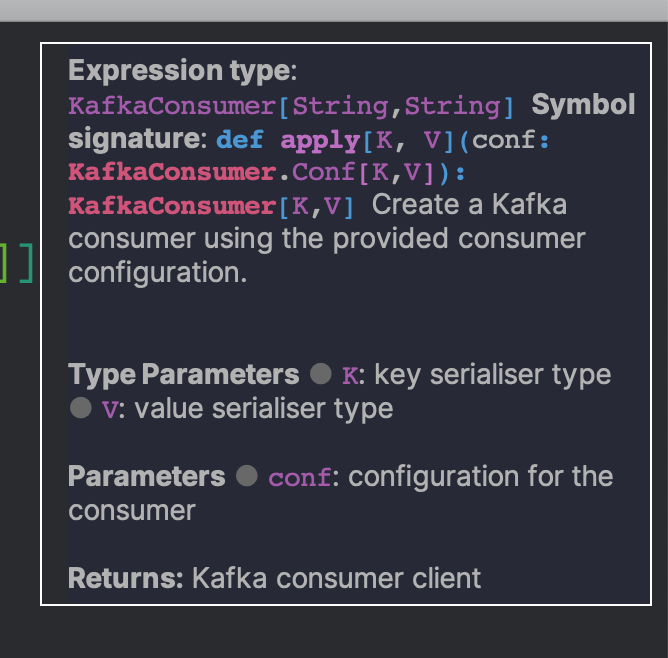
Task: Click Conf[K,V] type reference
Action: (363, 172)
